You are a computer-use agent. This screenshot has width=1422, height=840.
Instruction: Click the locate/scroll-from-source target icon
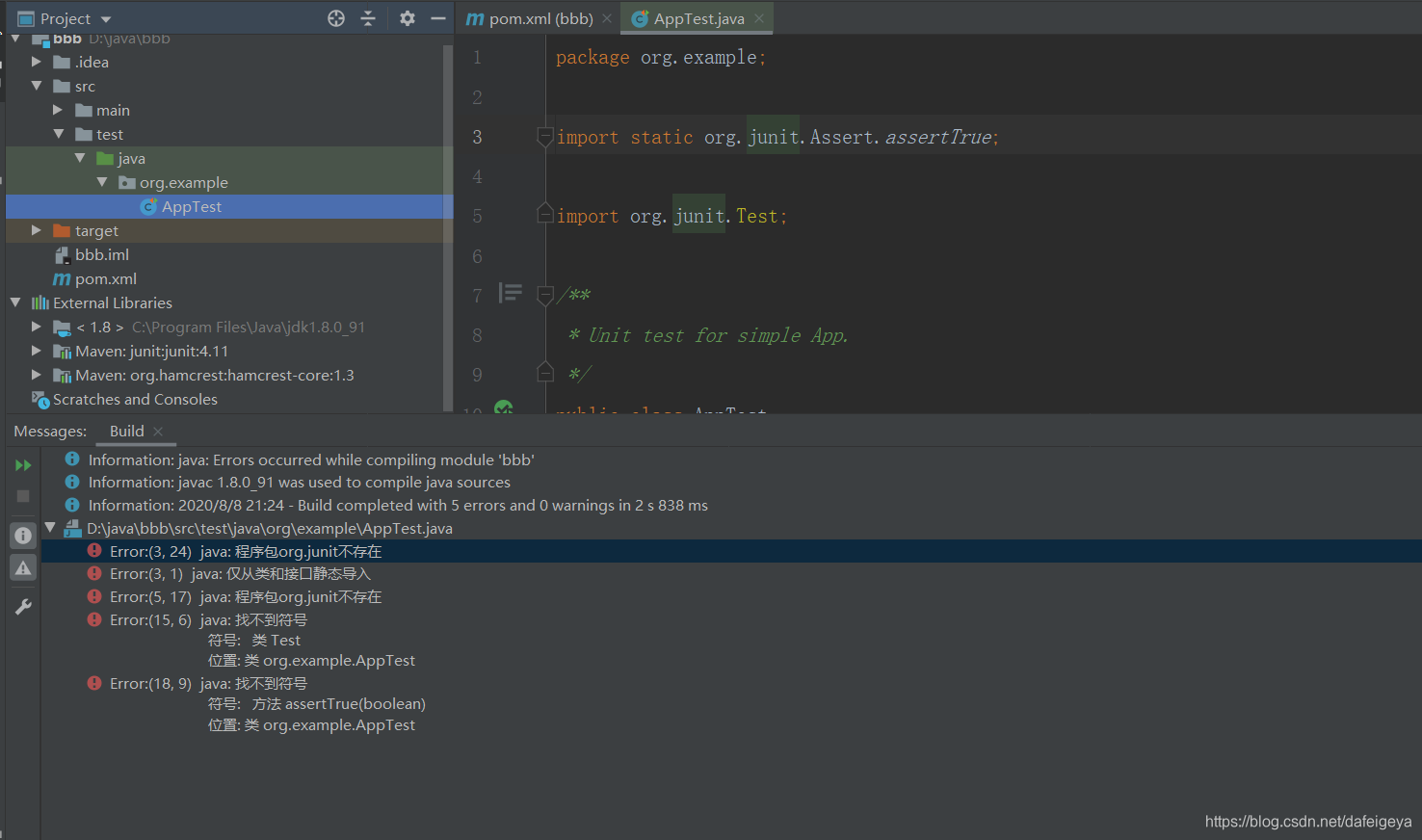336,18
